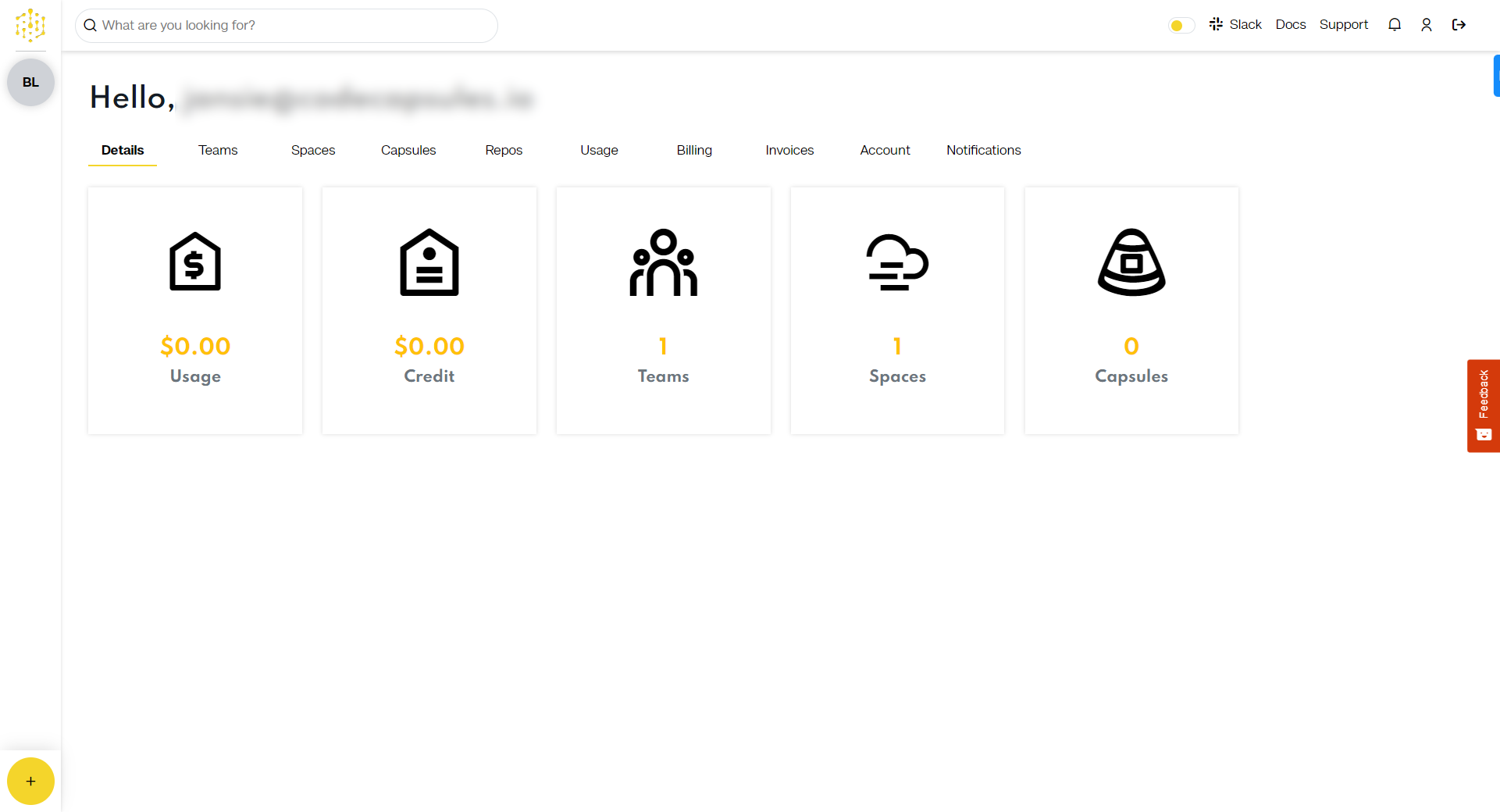Create something new with the plus button
Screen dimensions: 1500x812
point(30,781)
